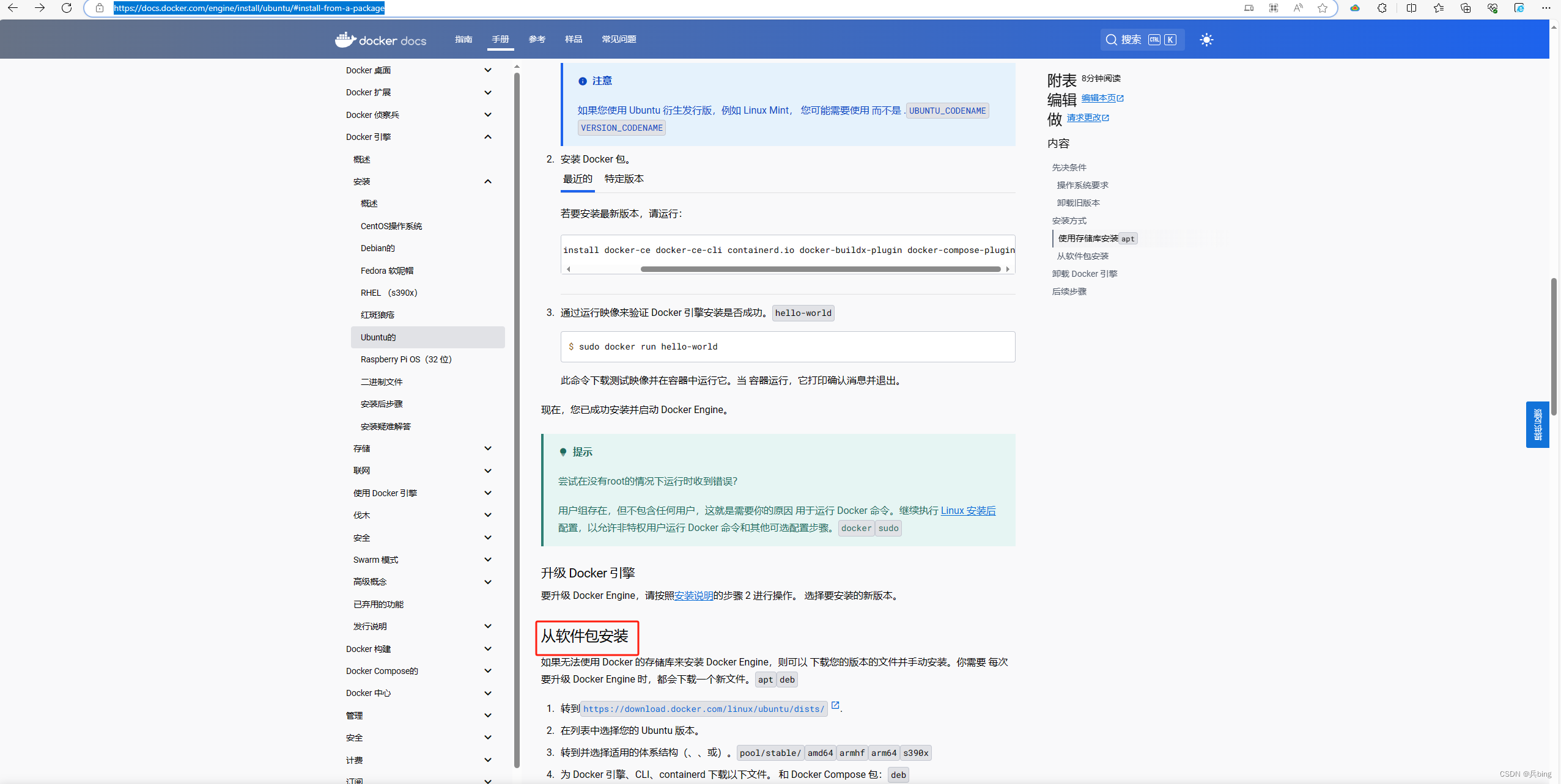This screenshot has width=1561, height=784.
Task: Open CentOS操作系统 install page in sidebar
Action: click(x=391, y=226)
